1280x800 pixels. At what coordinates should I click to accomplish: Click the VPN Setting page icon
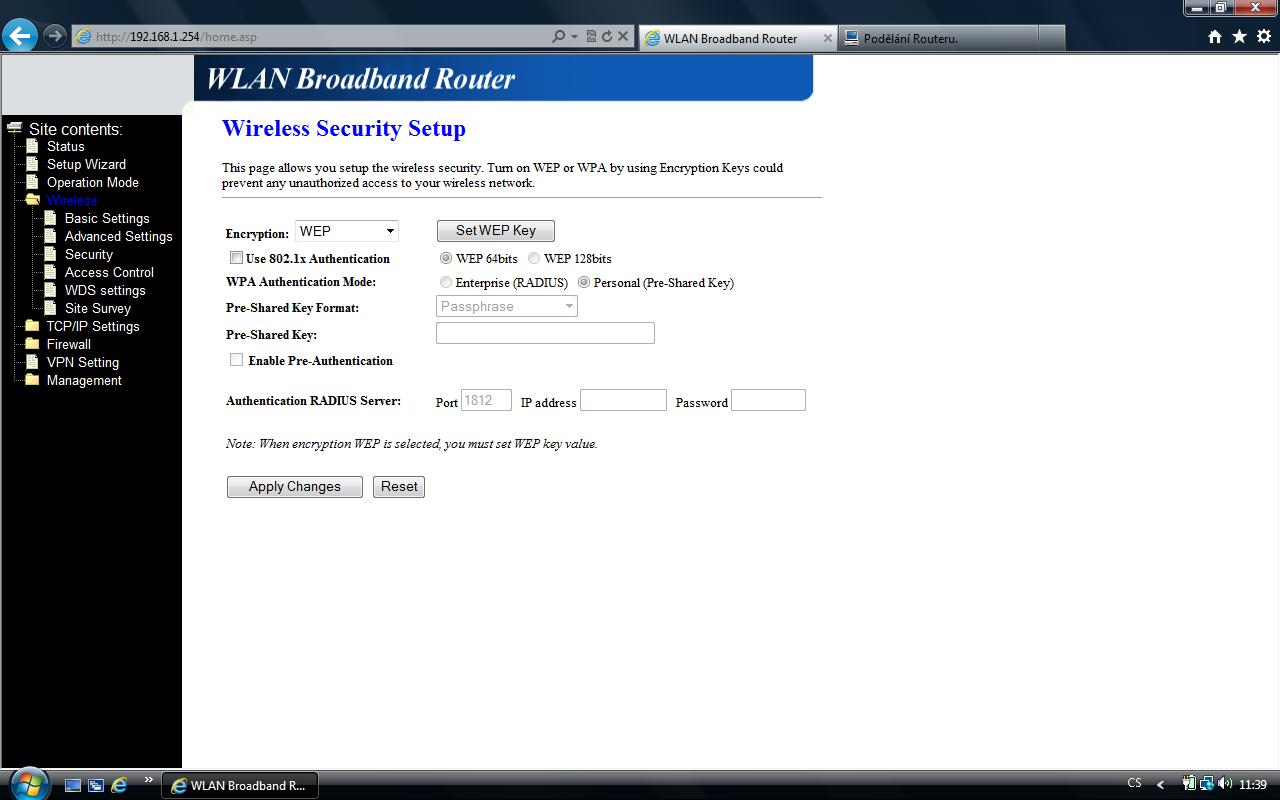coord(32,362)
